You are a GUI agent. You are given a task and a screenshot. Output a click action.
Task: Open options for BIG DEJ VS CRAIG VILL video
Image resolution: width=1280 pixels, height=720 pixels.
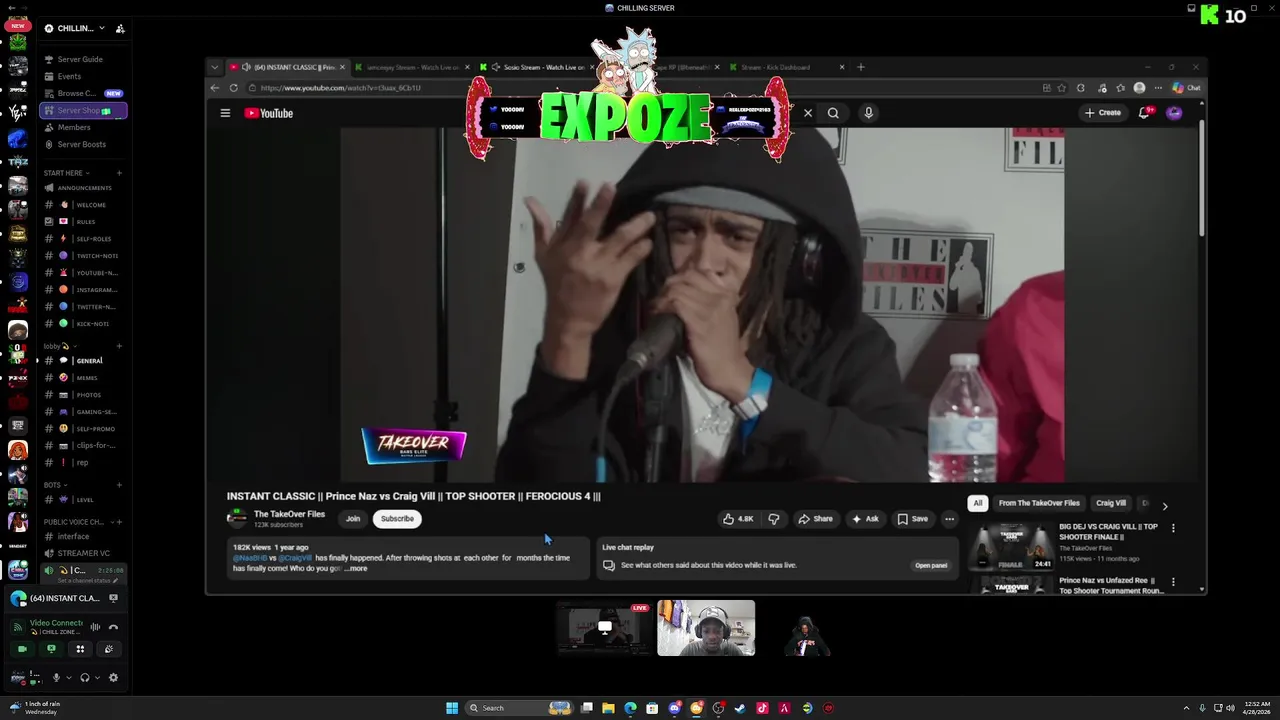point(1173,528)
